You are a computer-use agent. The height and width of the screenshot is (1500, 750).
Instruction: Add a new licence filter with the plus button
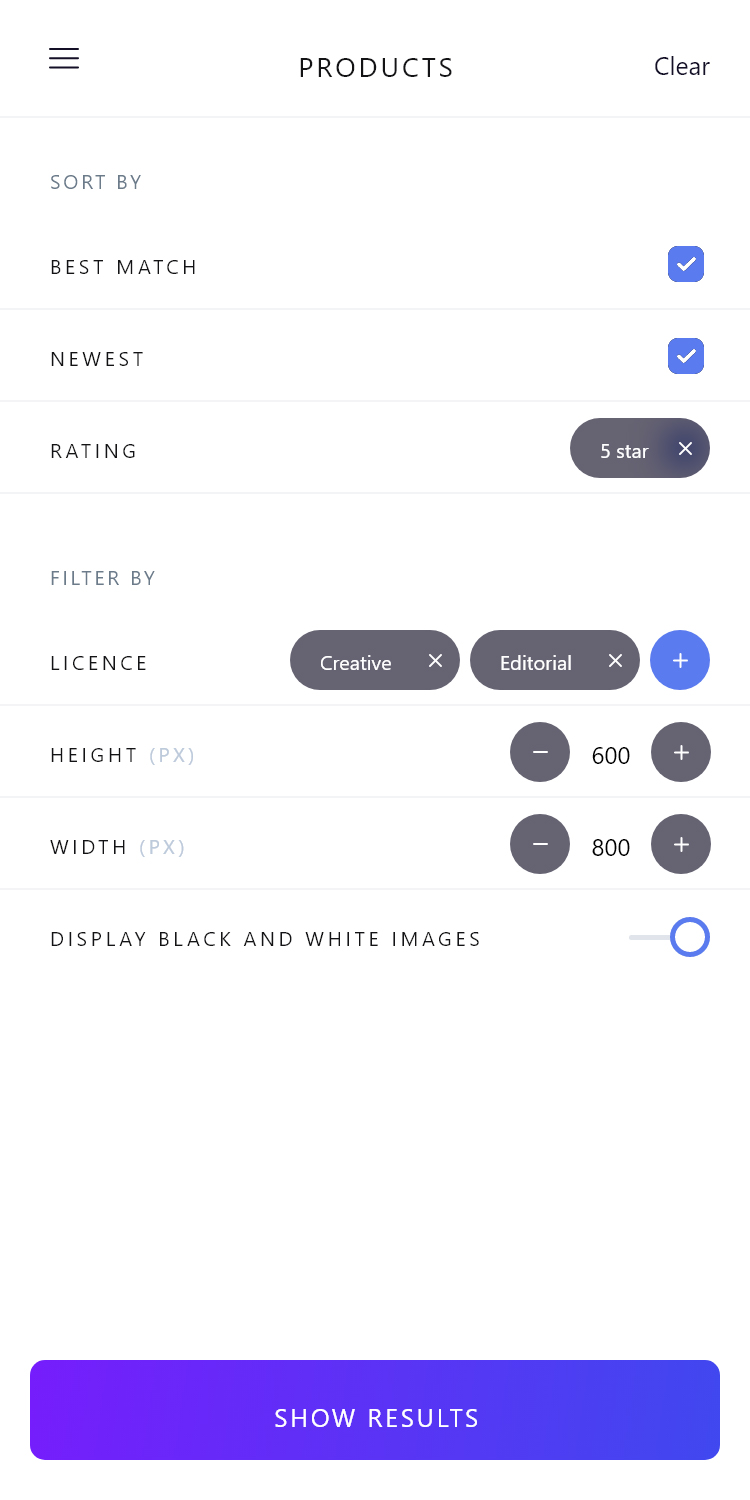[680, 660]
